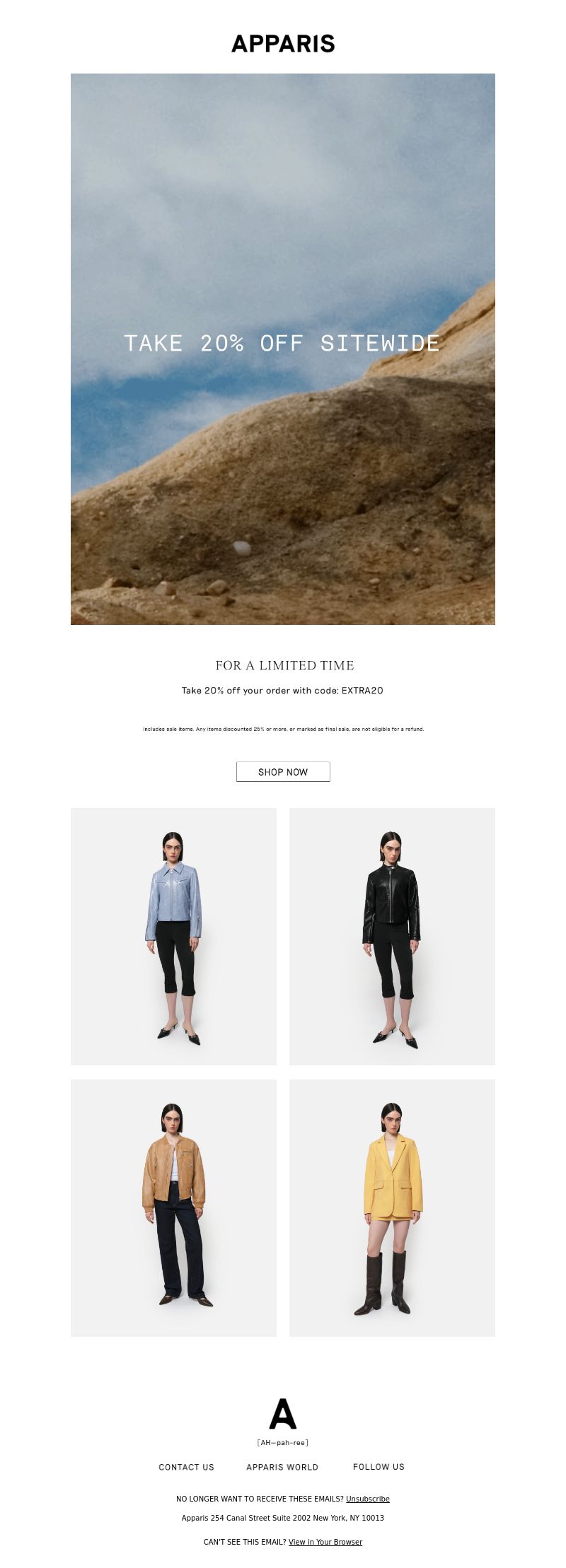Open the CONTACT US link
Image resolution: width=566 pixels, height=1568 pixels.
point(186,1467)
